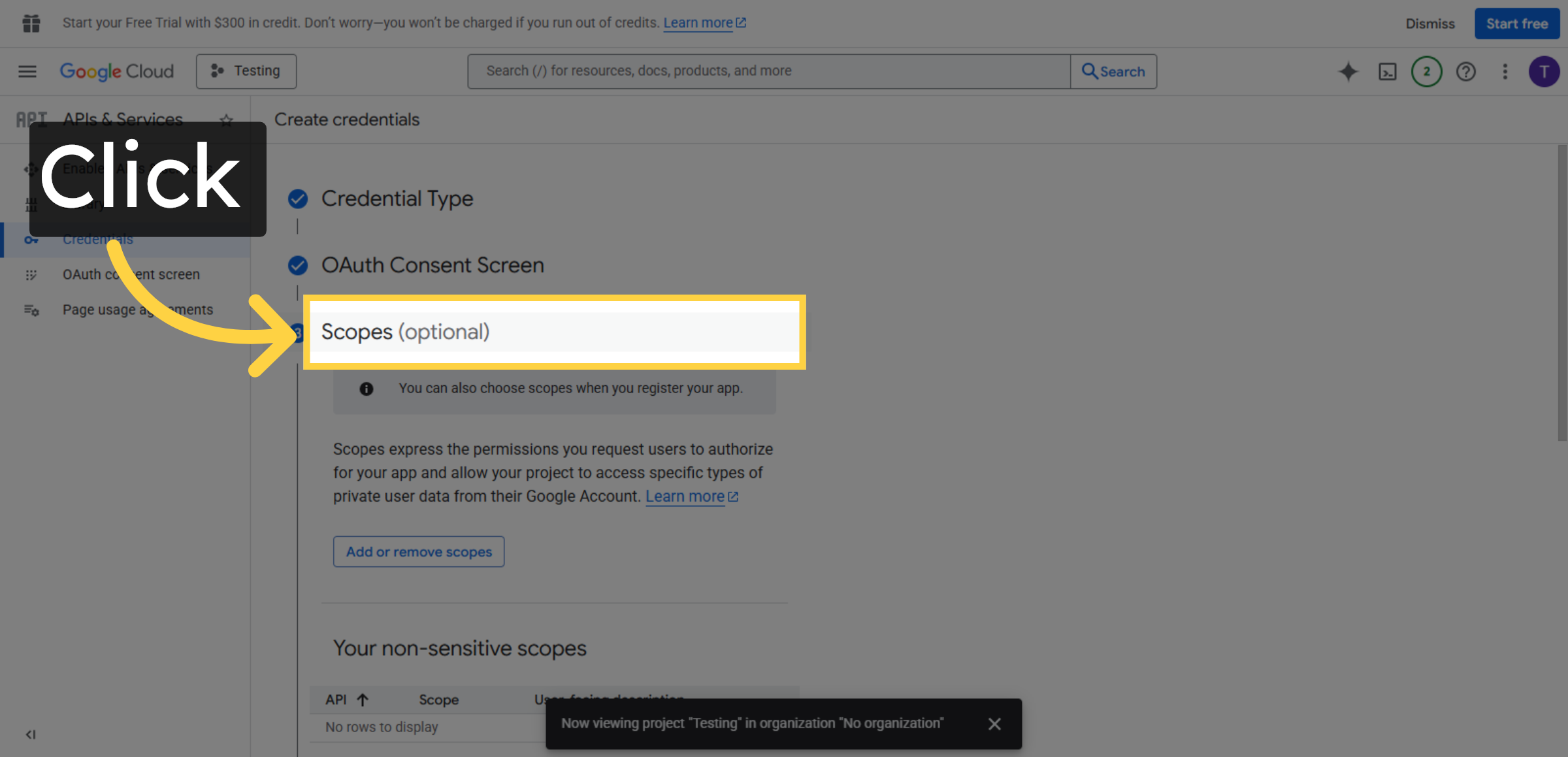
Task: Click Add or remove scopes button
Action: pos(419,551)
